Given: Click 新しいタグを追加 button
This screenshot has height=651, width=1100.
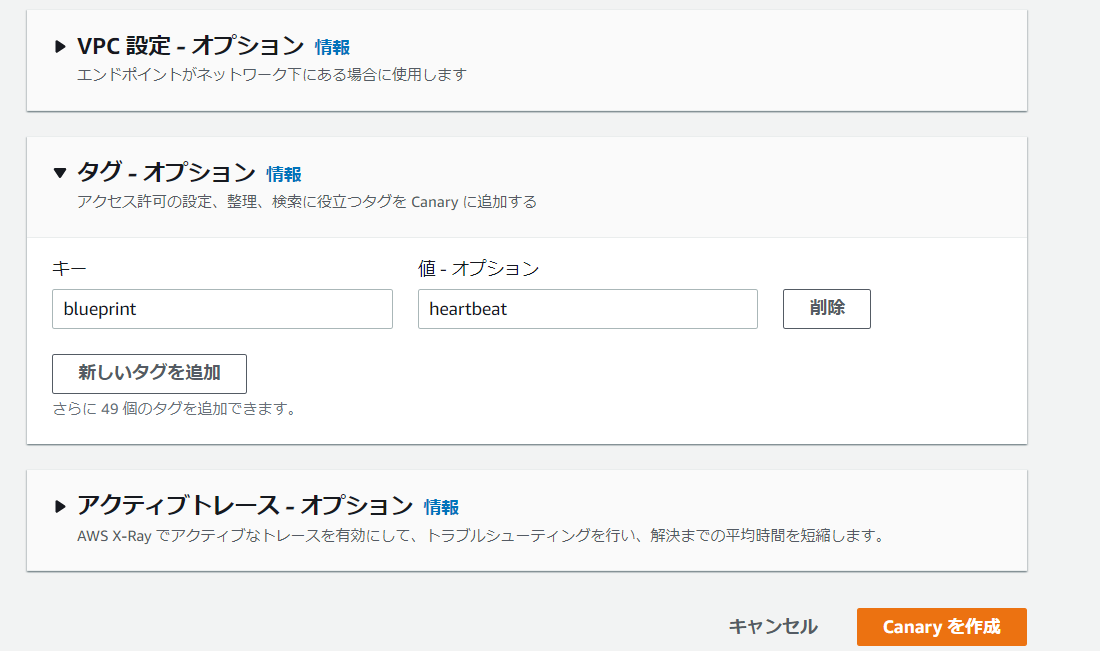Looking at the screenshot, I should coord(149,373).
